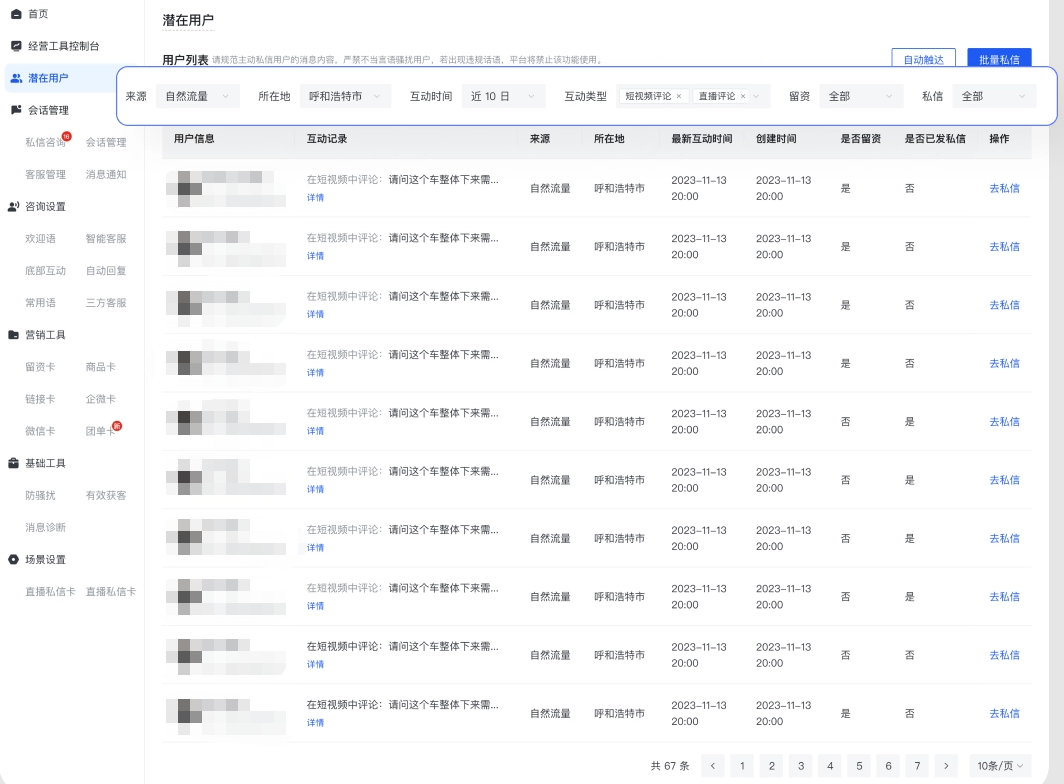Click the red badge on 团单卡

117,426
